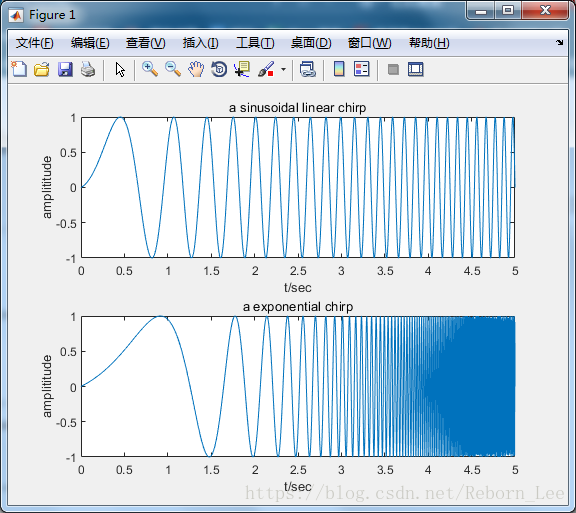576x513 pixels.
Task: Click the linear chirp plot axes
Action: pyautogui.click(x=298, y=187)
